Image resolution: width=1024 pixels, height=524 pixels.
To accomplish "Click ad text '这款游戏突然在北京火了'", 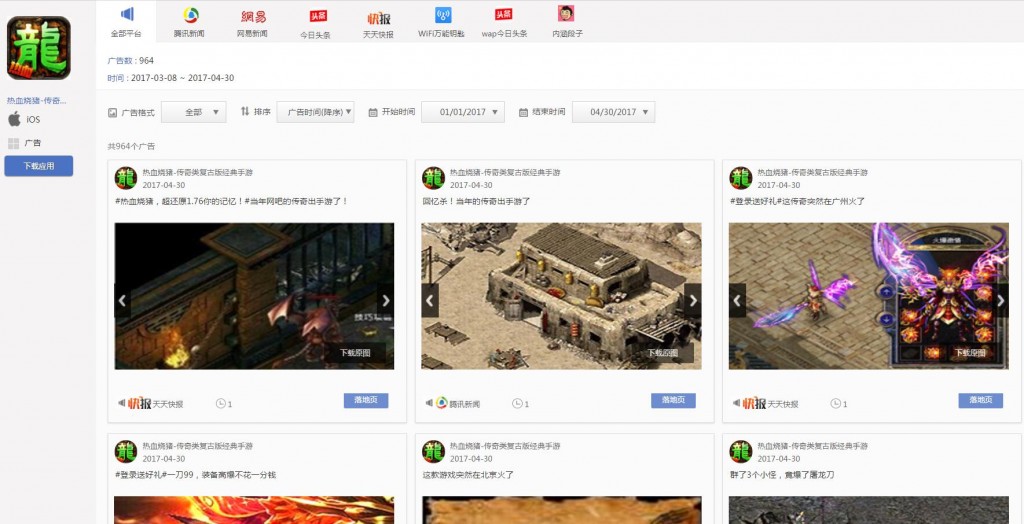I will (468, 475).
